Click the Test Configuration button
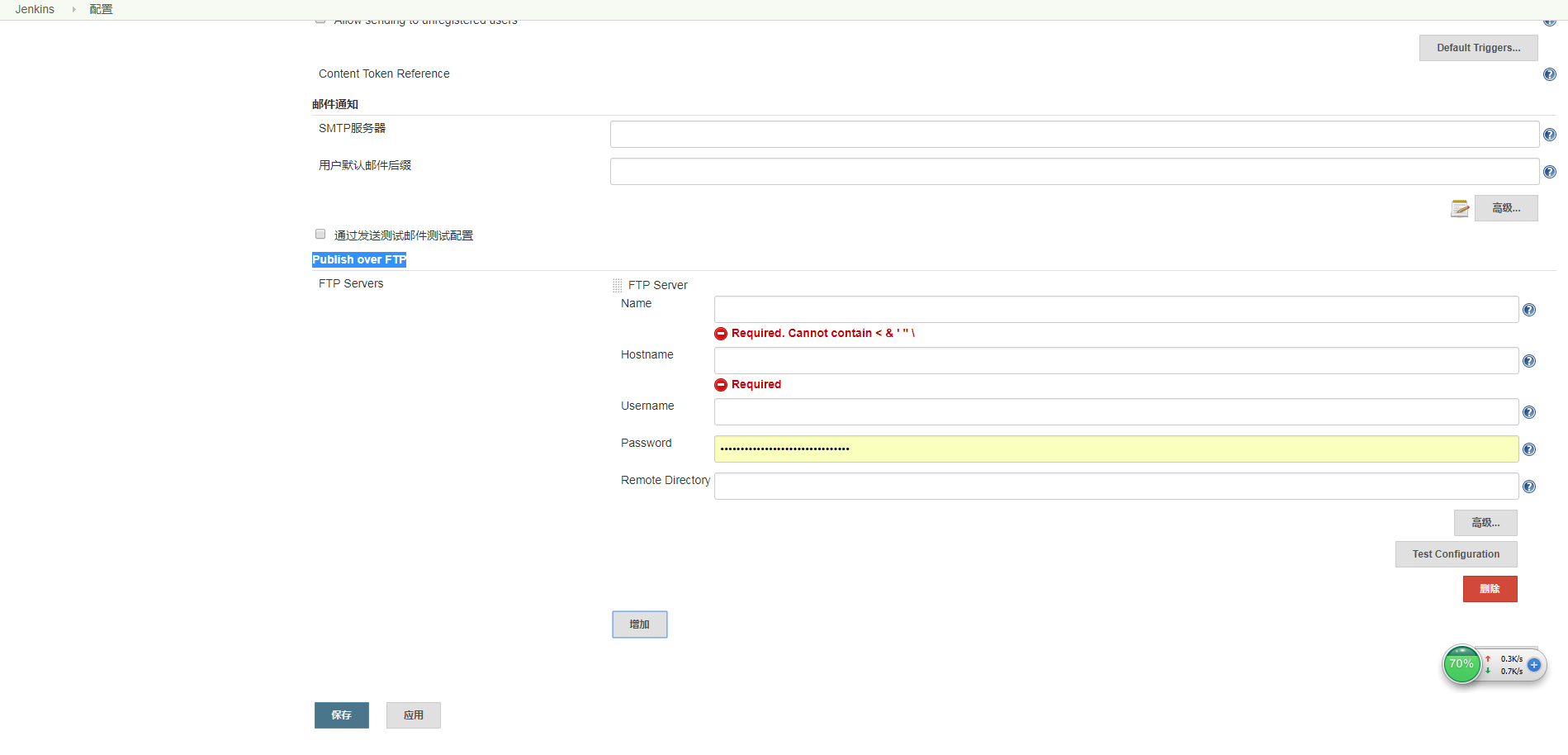 (1455, 554)
